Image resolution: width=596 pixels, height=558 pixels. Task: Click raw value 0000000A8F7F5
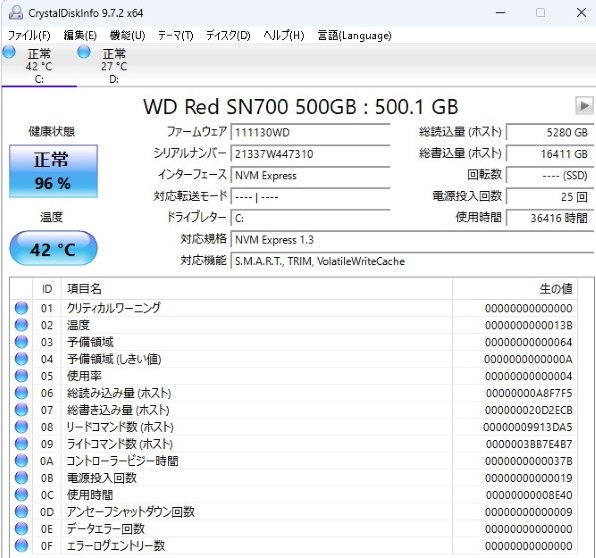(529, 393)
